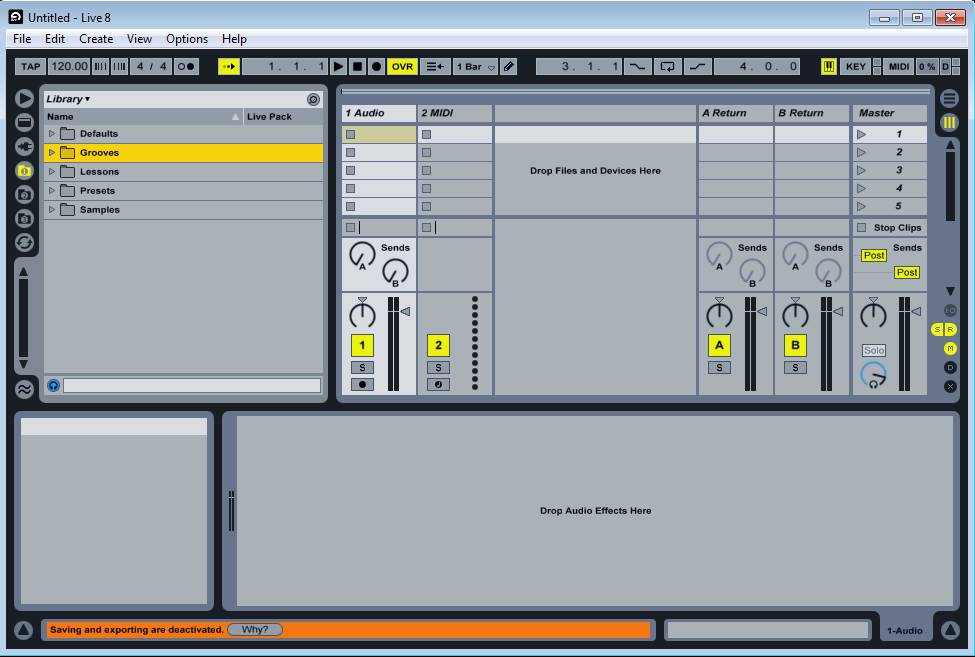The image size is (975, 657).
Task: Expand the Samples folder
Action: pos(53,210)
